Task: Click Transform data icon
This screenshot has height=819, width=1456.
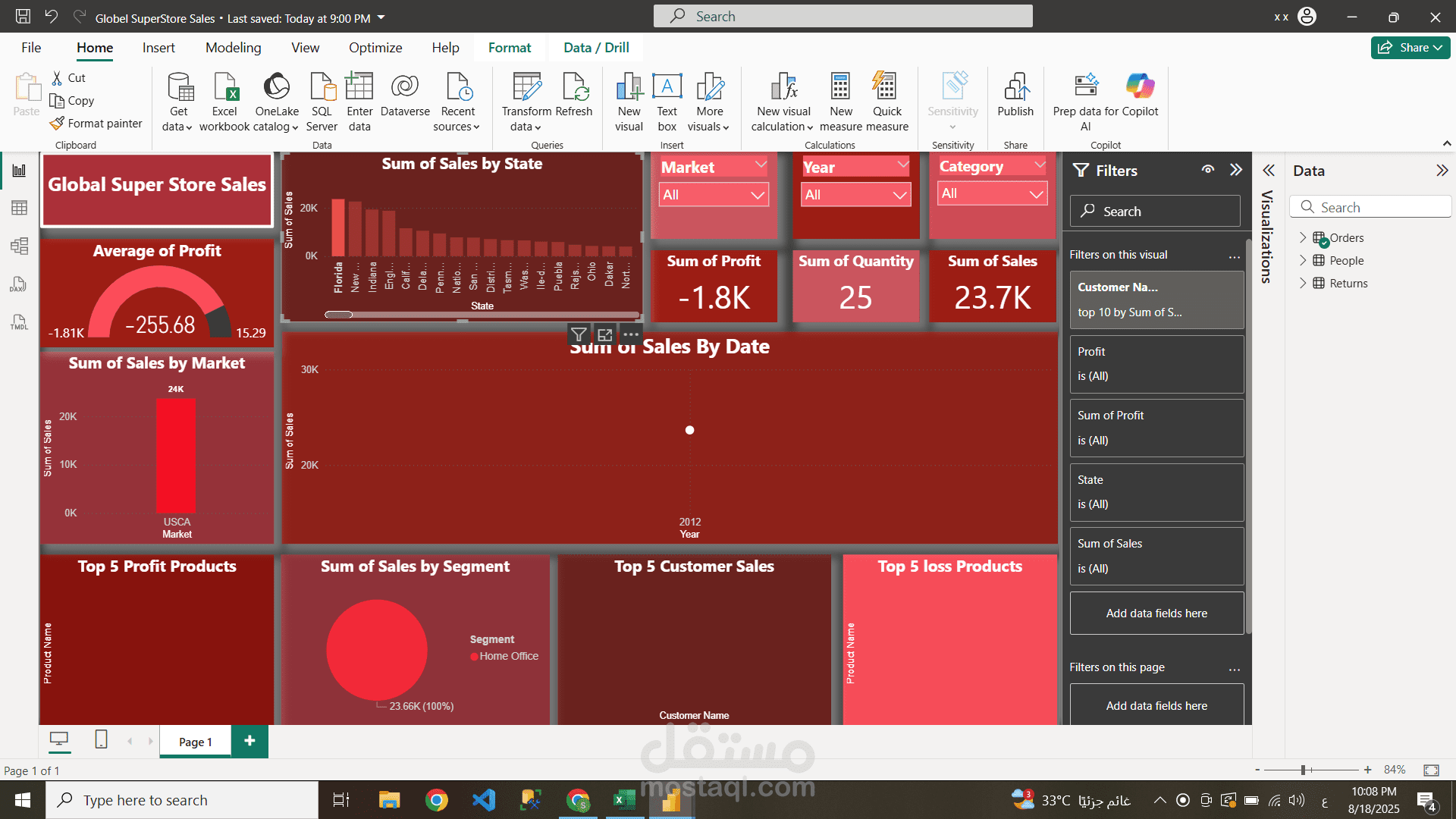Action: (526, 102)
